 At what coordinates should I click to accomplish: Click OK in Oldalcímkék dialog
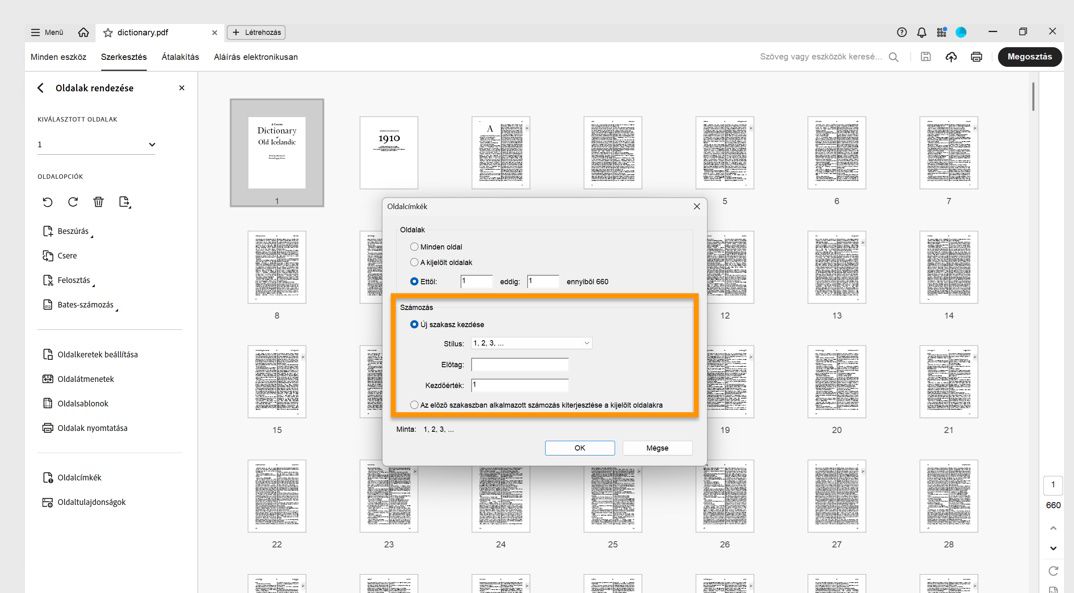[x=579, y=448]
